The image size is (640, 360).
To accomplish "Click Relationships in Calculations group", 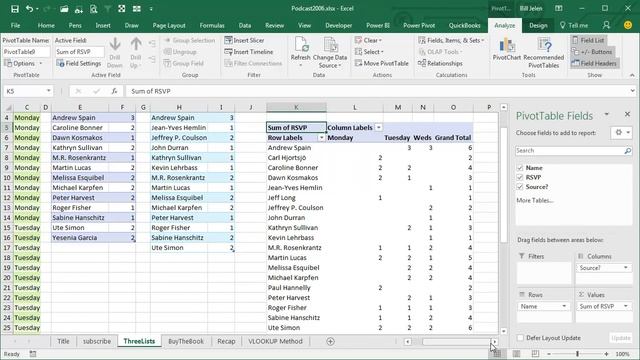I will [440, 63].
